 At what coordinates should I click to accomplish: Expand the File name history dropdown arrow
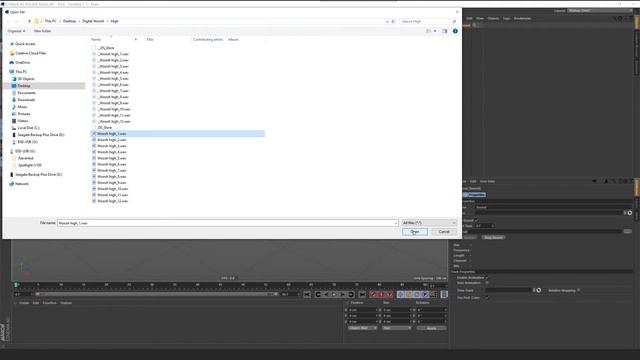pos(396,223)
